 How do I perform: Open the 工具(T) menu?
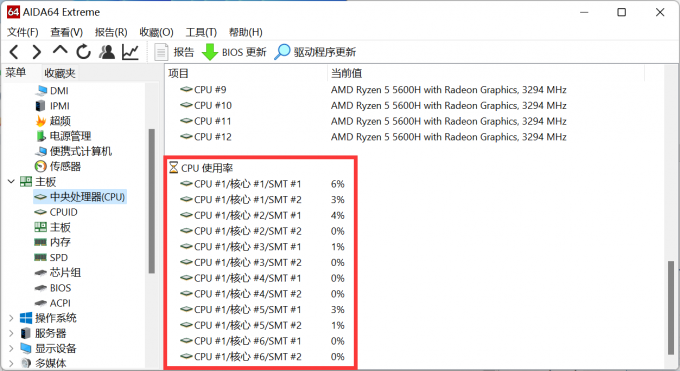(201, 32)
